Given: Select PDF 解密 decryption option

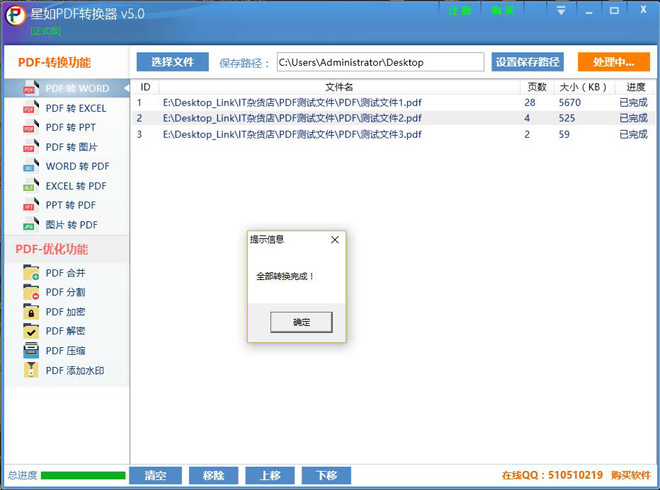Looking at the screenshot, I should [67, 331].
